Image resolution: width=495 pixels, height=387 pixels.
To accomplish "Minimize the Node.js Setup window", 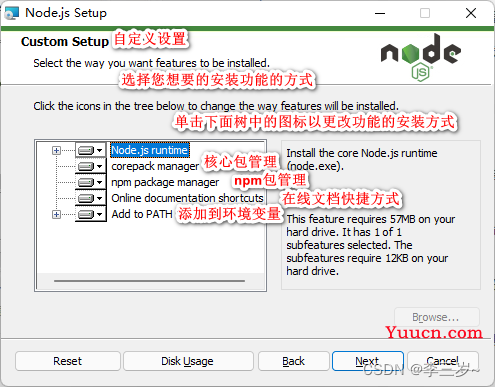I will [380, 13].
